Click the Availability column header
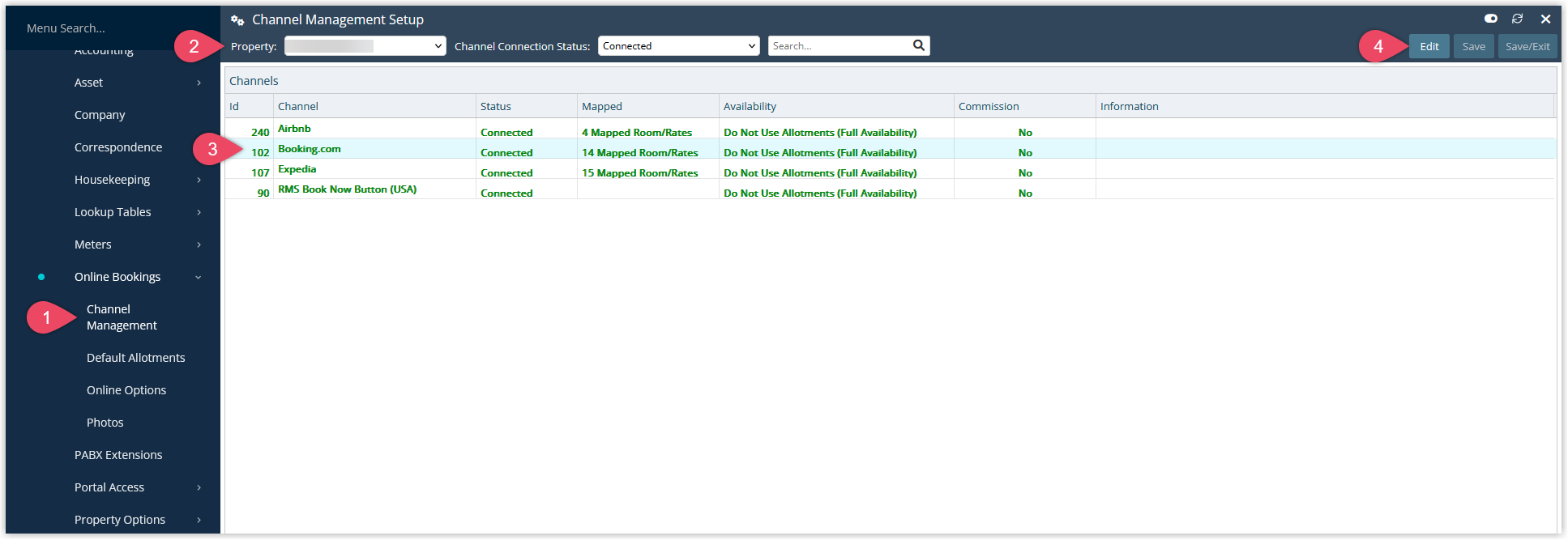 click(x=836, y=106)
